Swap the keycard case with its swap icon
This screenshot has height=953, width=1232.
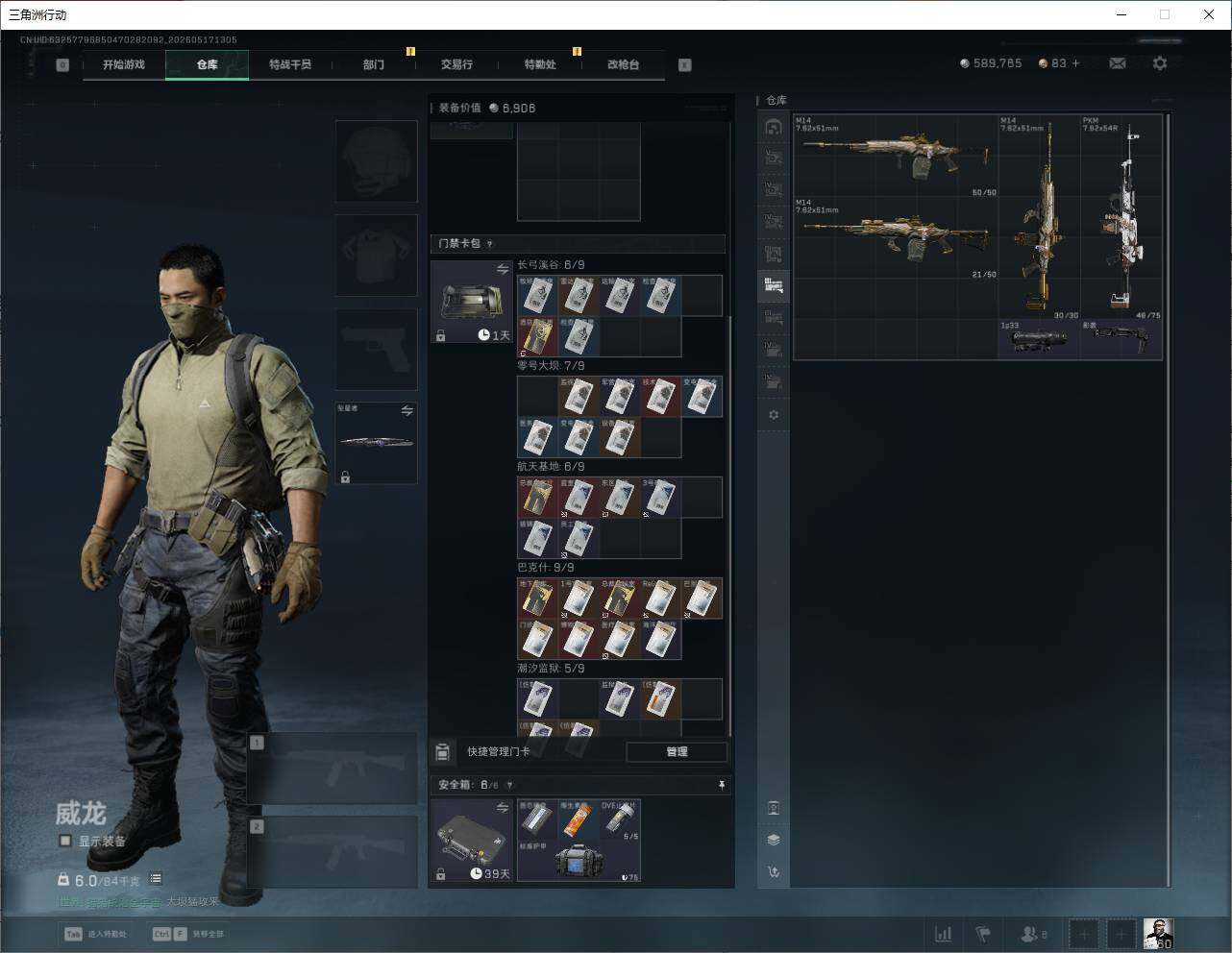click(x=503, y=269)
